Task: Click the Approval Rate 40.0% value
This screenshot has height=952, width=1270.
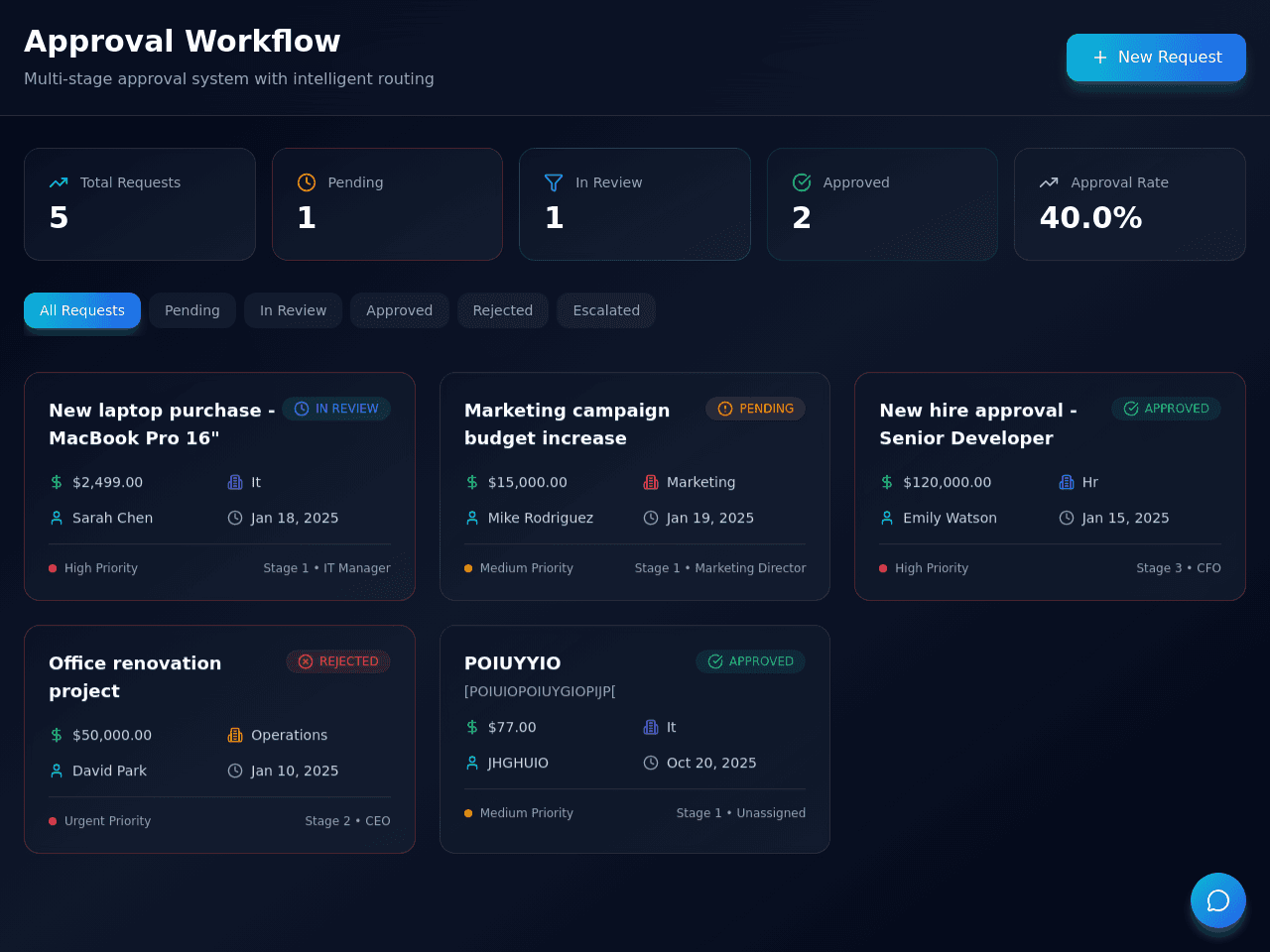Action: (1090, 218)
